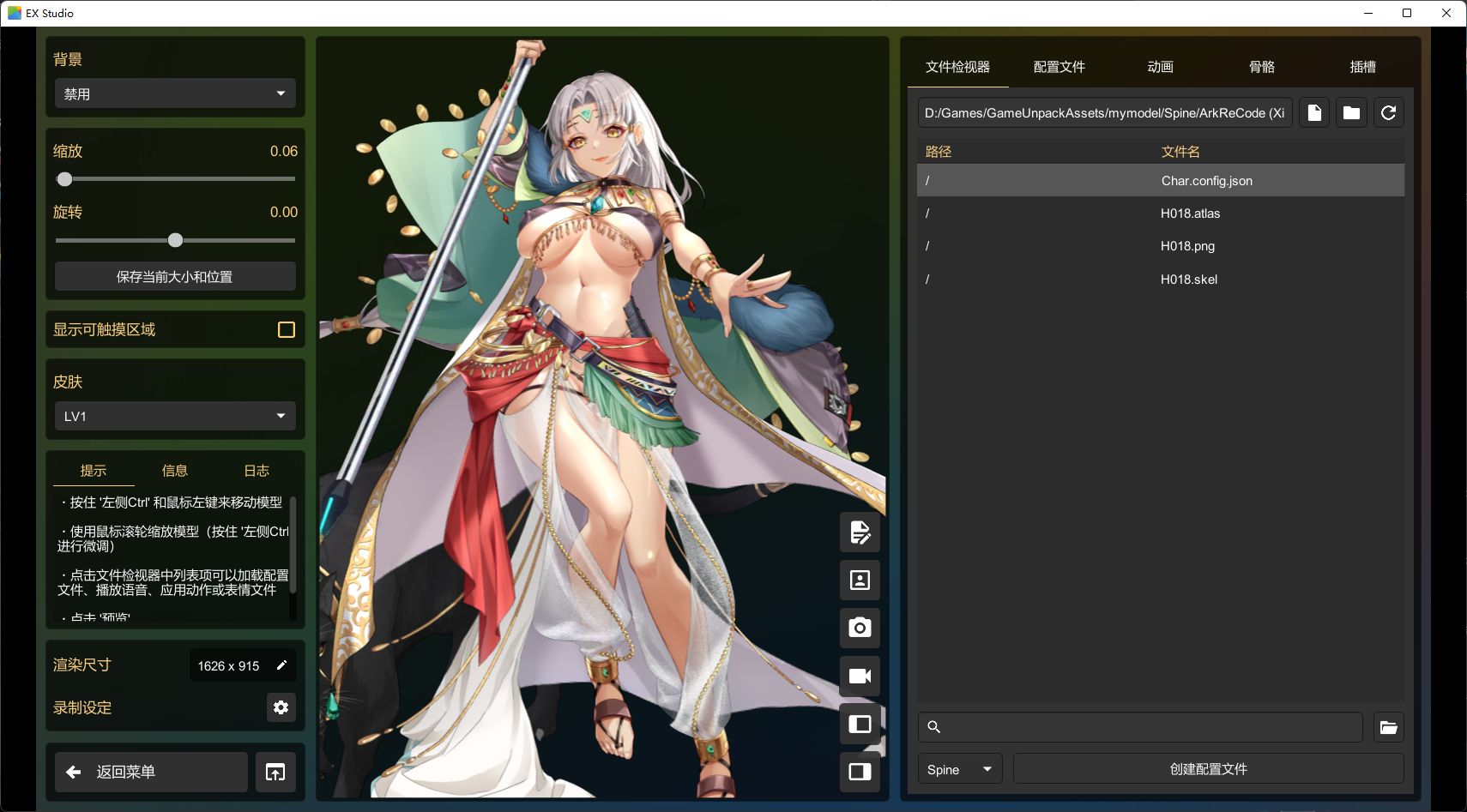
Task: Open folder browser next to path field
Action: [1351, 112]
